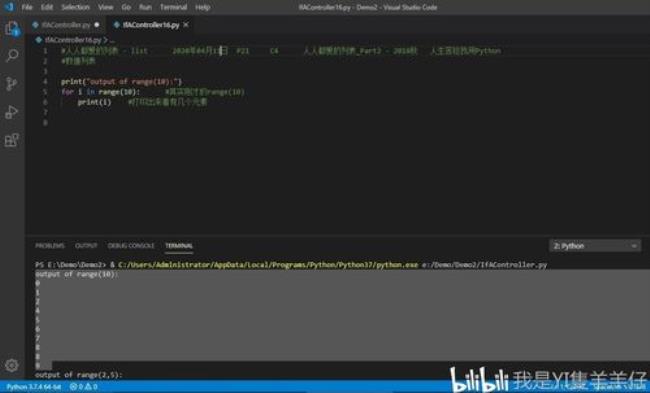Open the Extensions view icon
The image size is (650, 393).
click(x=12, y=140)
